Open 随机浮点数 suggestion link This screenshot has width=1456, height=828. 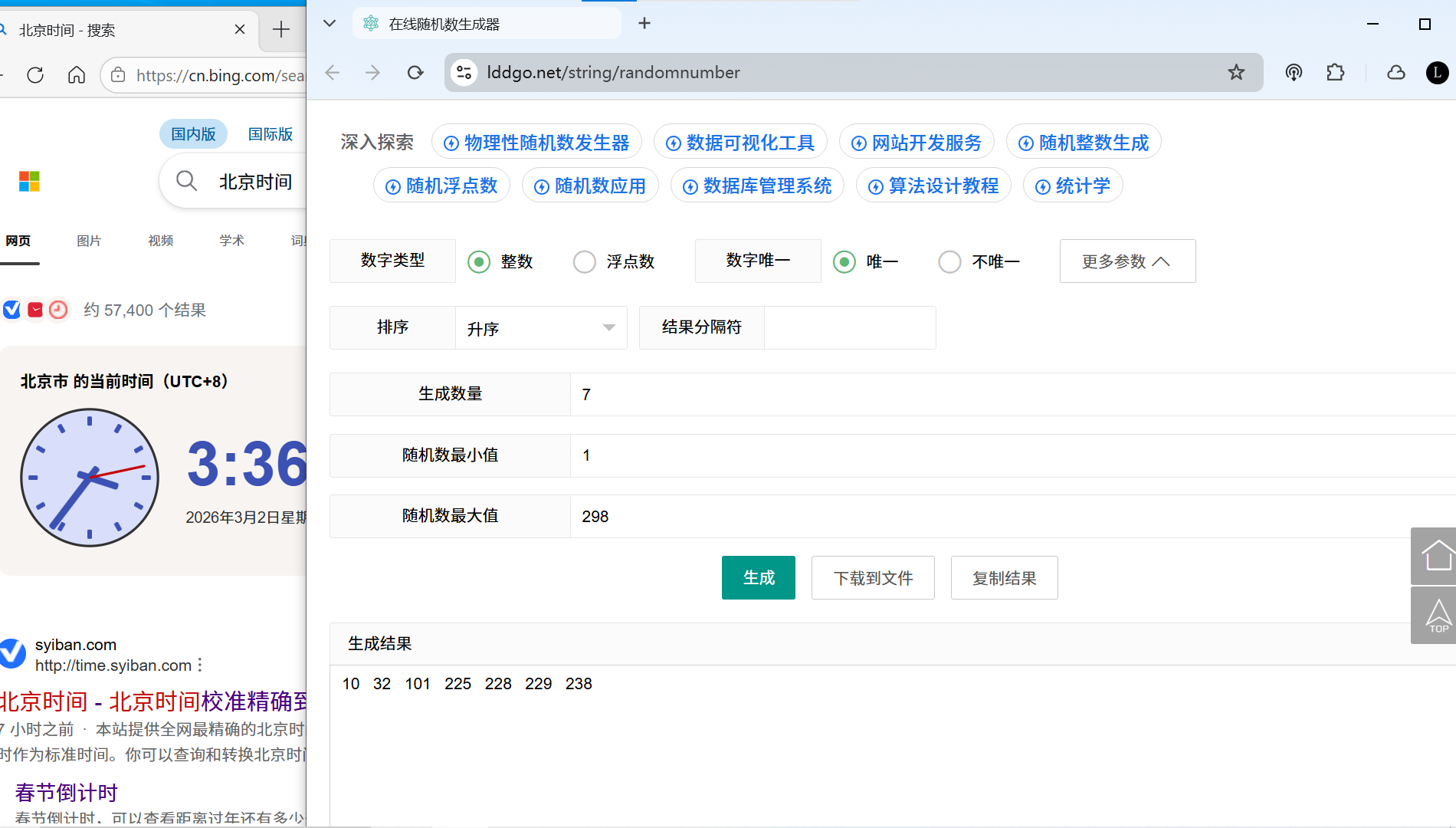tap(441, 186)
